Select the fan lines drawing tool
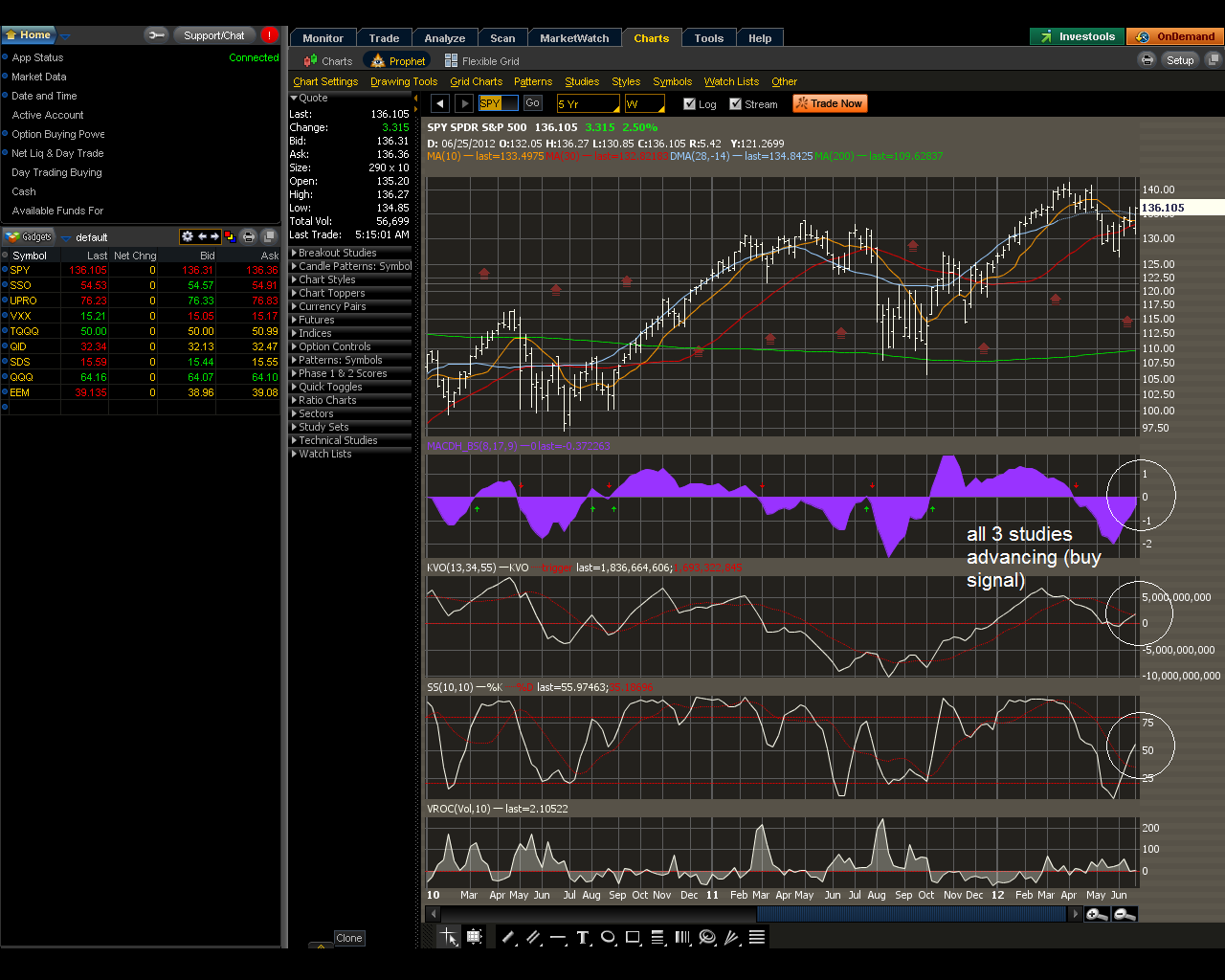This screenshot has width=1225, height=980. (x=732, y=937)
